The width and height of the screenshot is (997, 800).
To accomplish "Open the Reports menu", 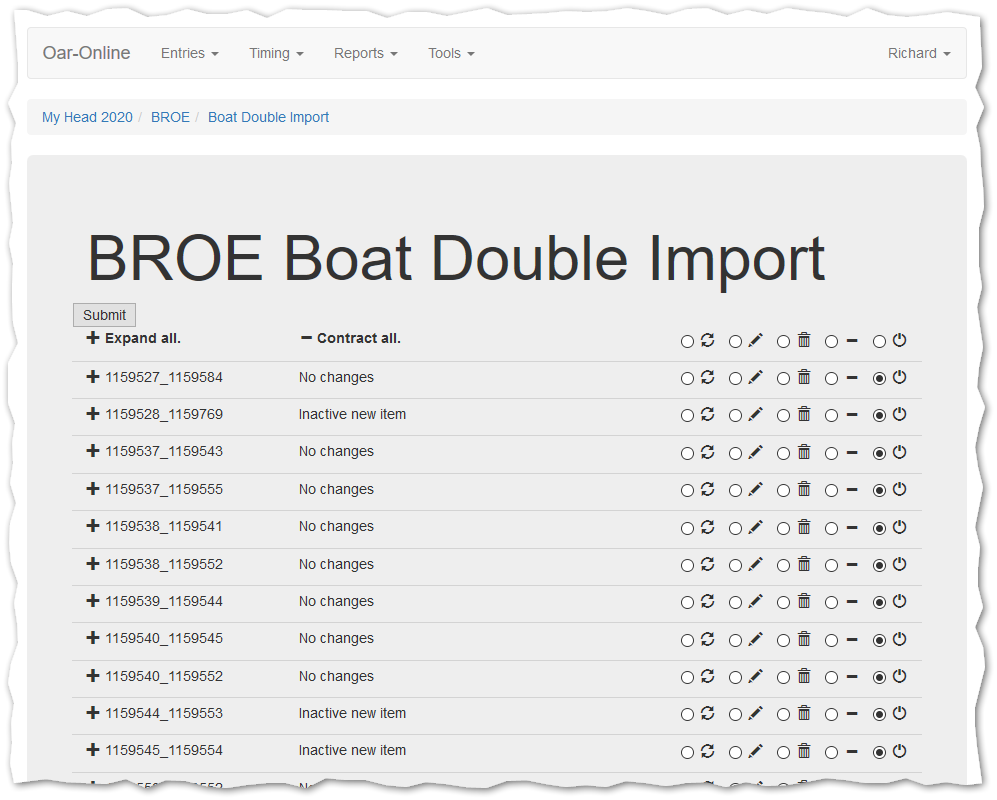I will point(365,53).
